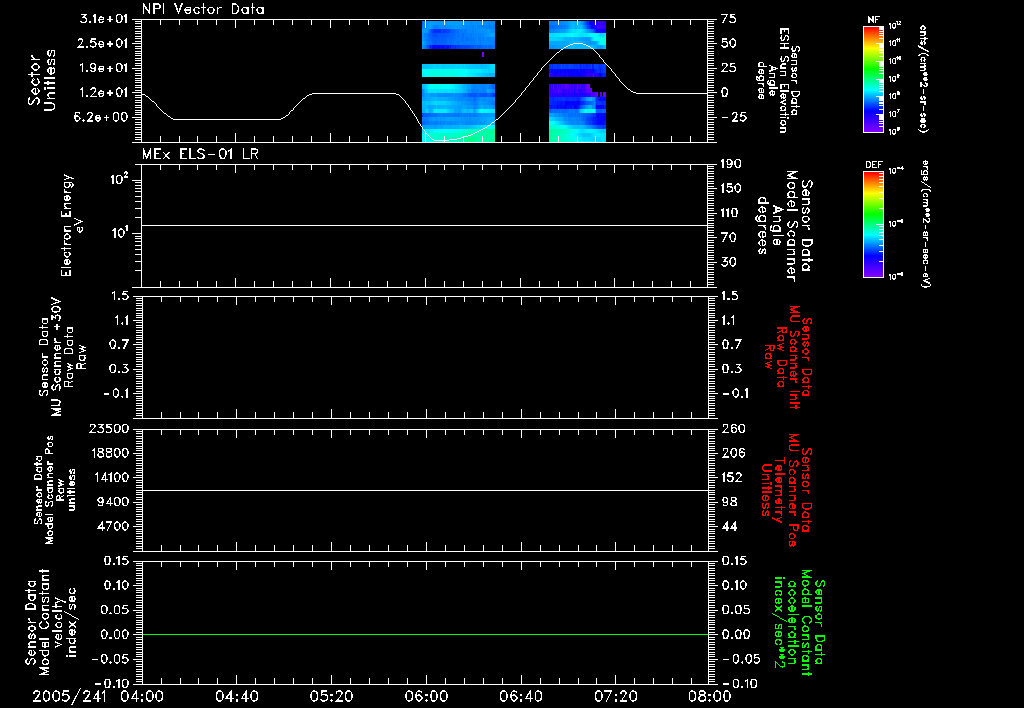1024x708 pixels.
Task: Click the NPI spectrogram block starting at 06:00
Action: (458, 81)
